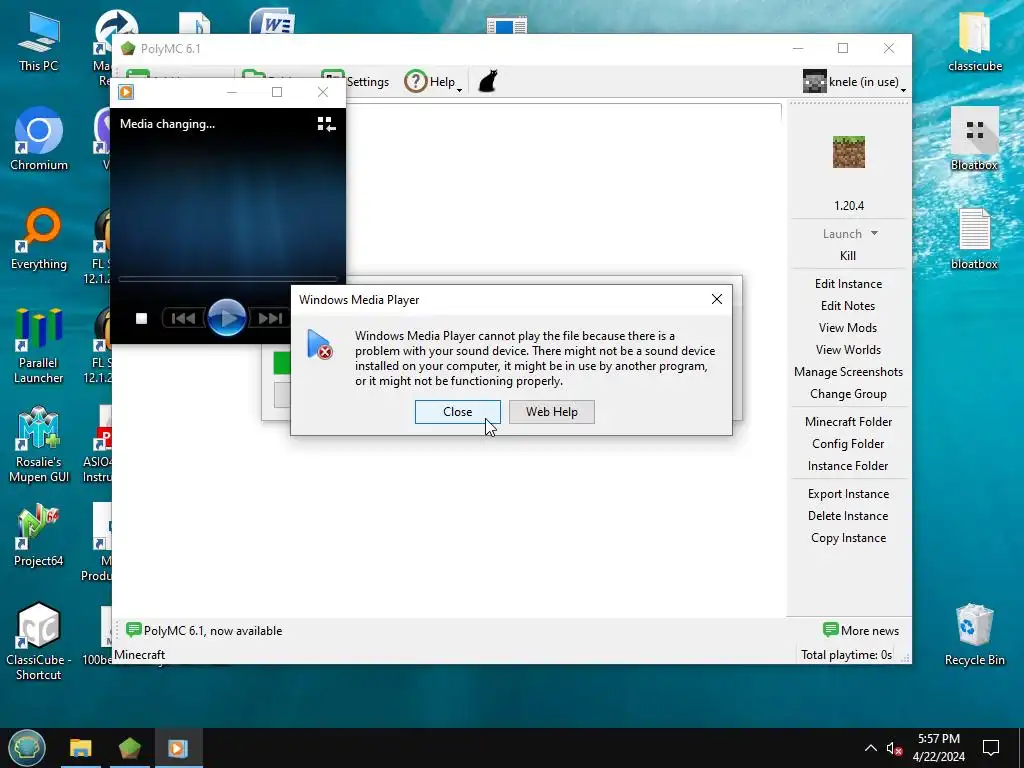Click Windows Media Player taskbar icon
This screenshot has width=1024, height=768.
coord(178,748)
